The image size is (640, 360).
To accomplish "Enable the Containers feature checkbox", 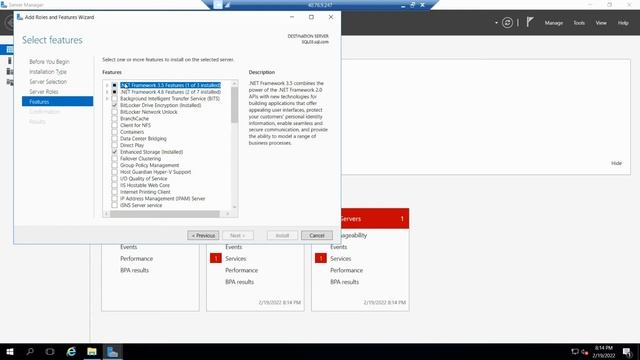I will click(114, 132).
